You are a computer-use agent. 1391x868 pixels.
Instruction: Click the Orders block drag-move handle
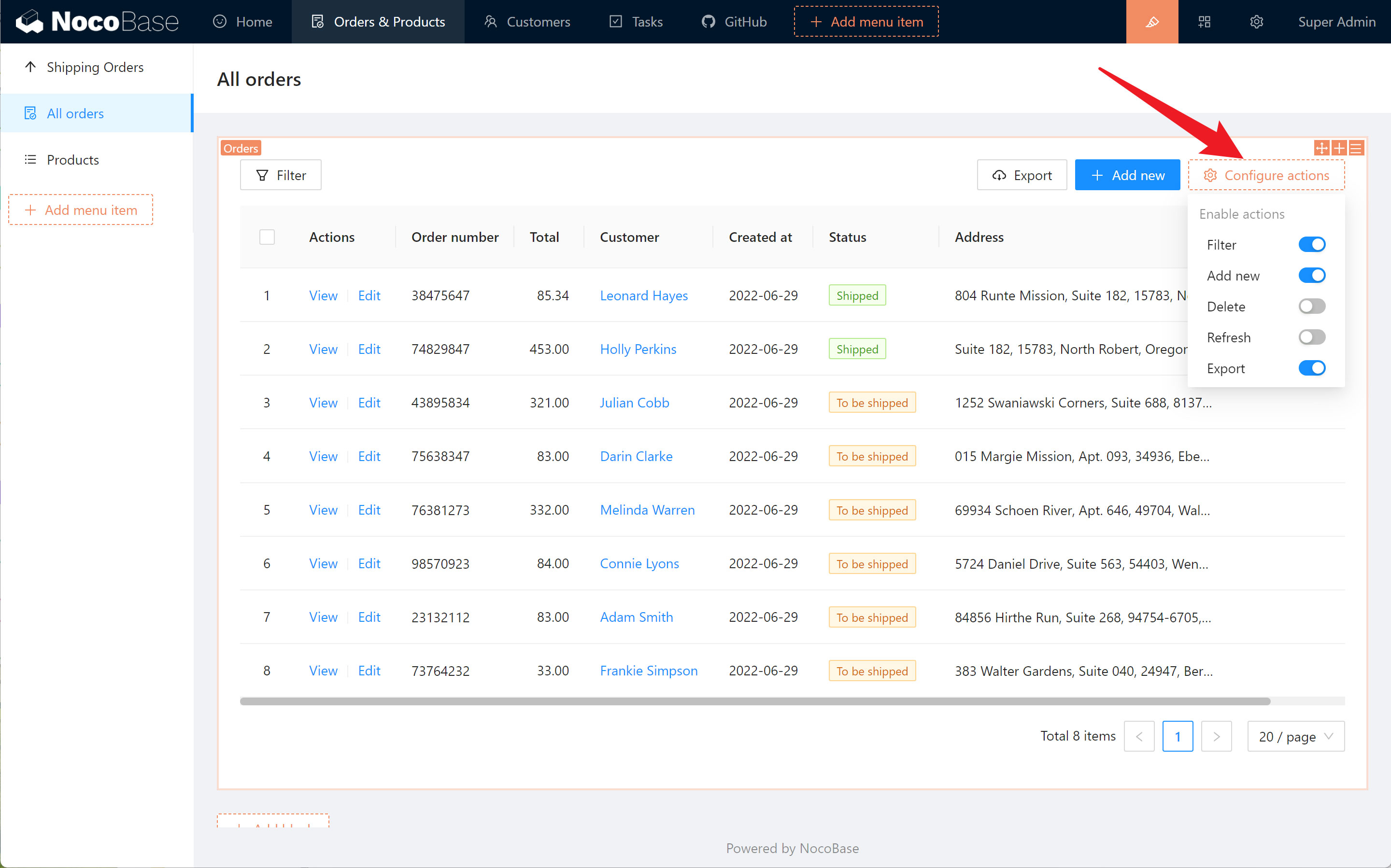click(x=1321, y=148)
